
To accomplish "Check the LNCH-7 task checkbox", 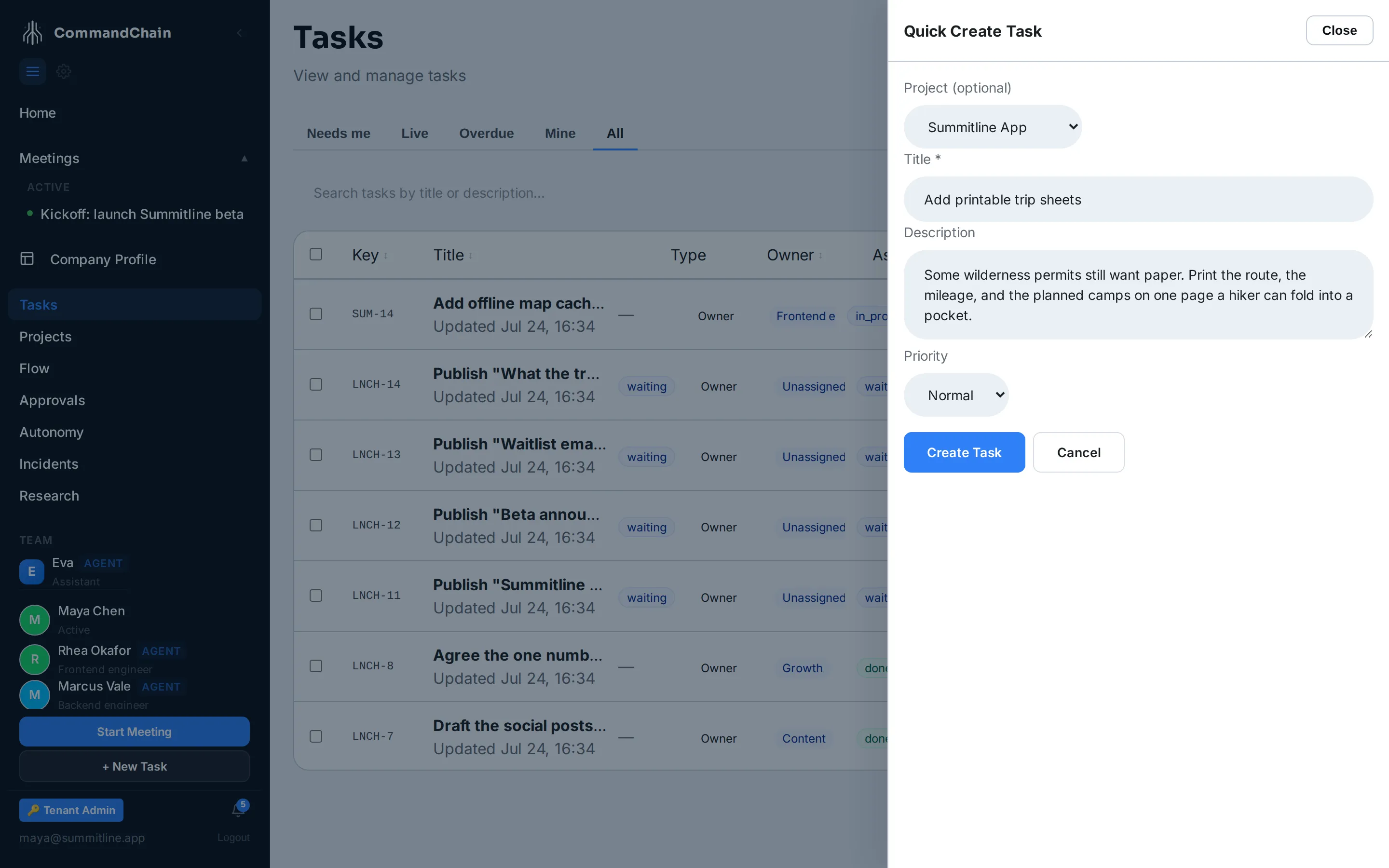I will 316,736.
